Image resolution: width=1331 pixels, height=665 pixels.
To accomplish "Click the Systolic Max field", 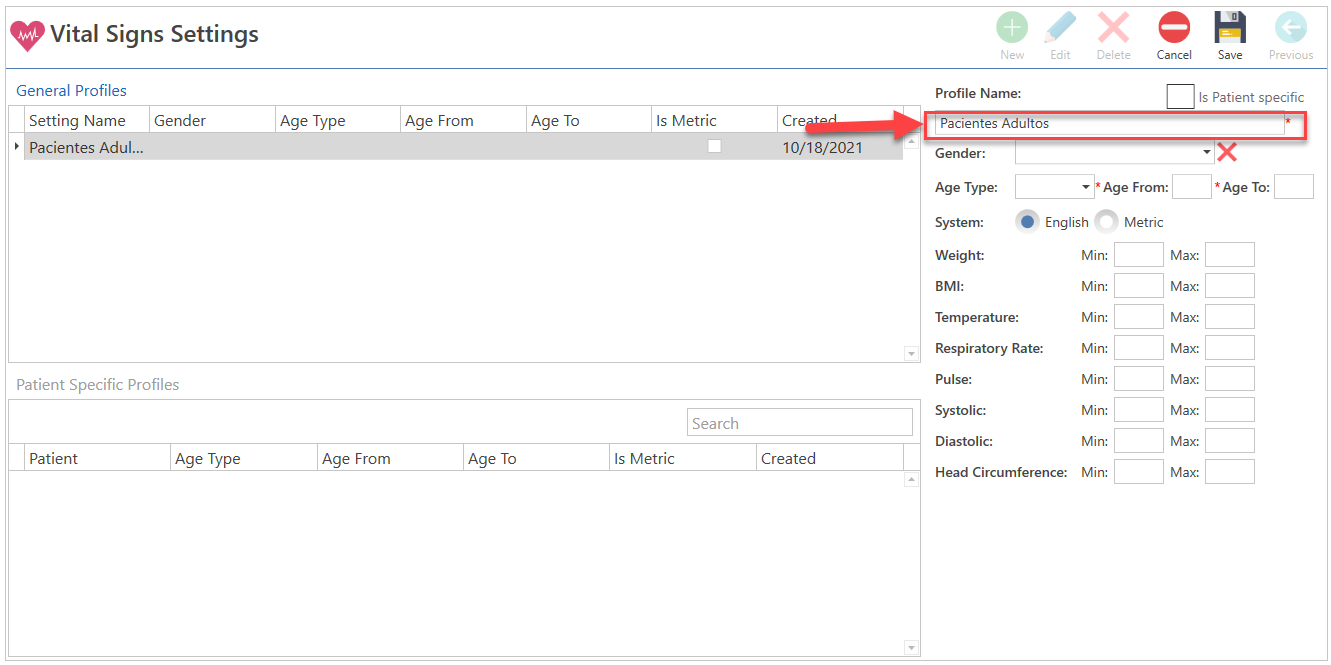I will (1229, 410).
